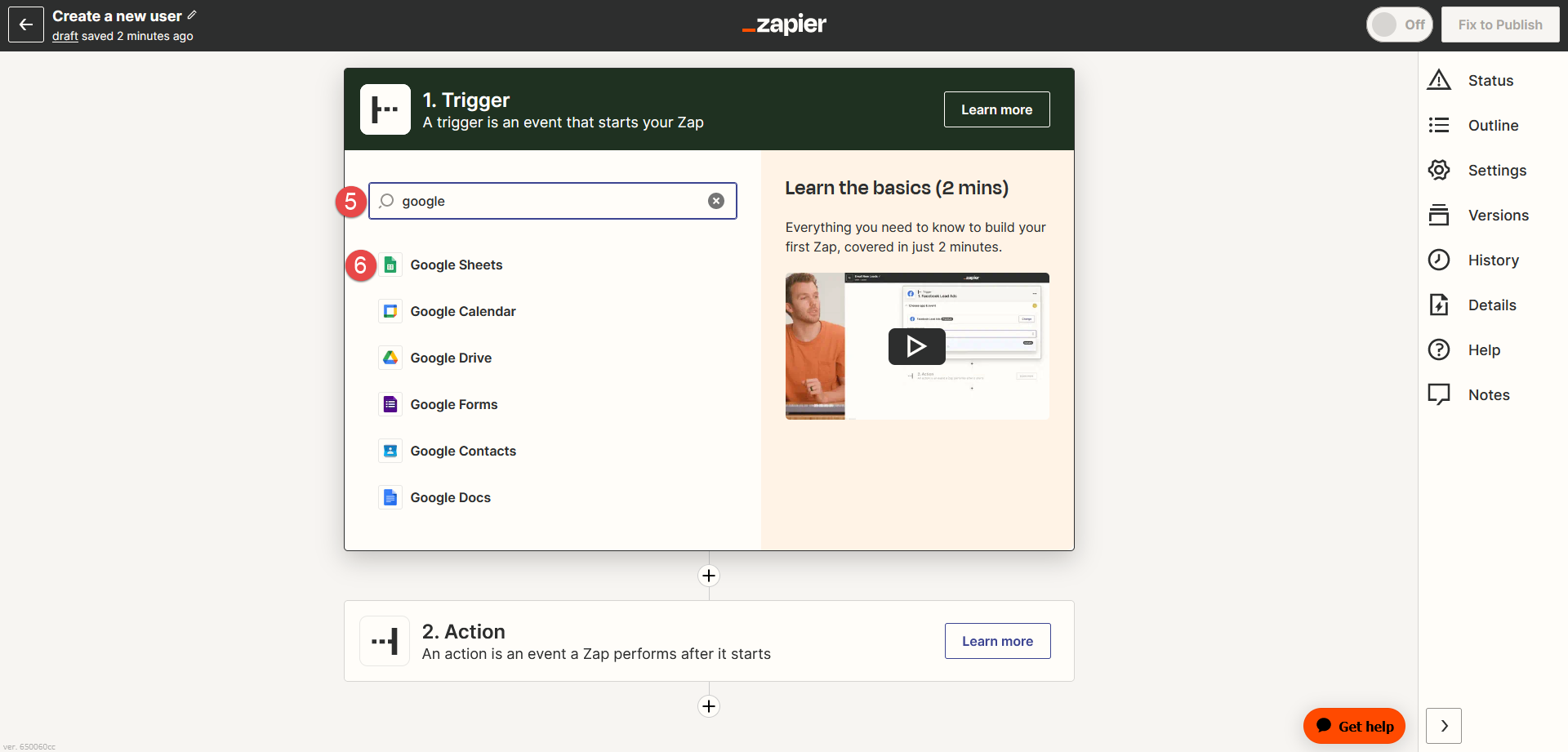The image size is (1568, 752).
Task: Select Google Contacts text result
Action: click(463, 451)
